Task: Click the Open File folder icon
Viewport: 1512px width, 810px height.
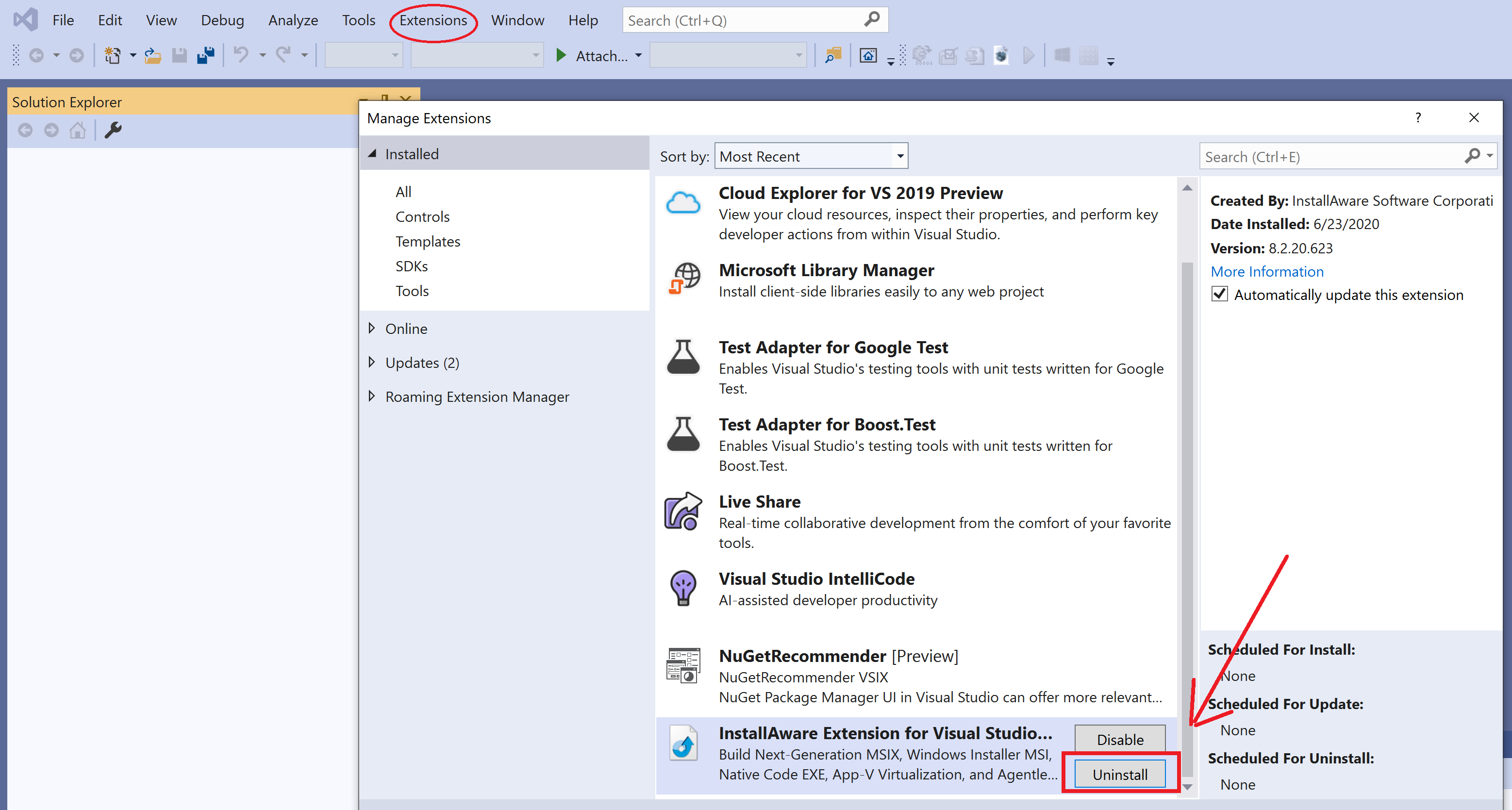Action: [153, 56]
